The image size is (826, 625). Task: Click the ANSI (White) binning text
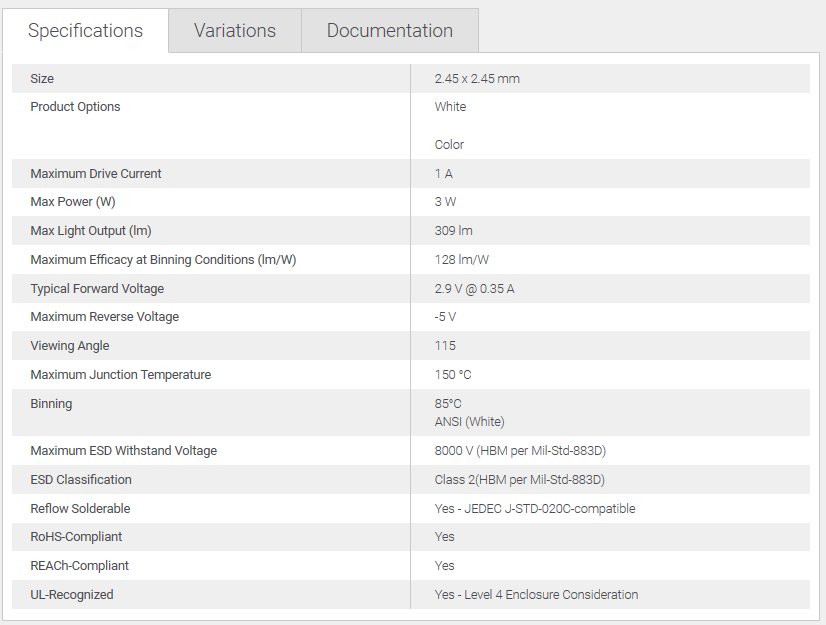tap(469, 422)
